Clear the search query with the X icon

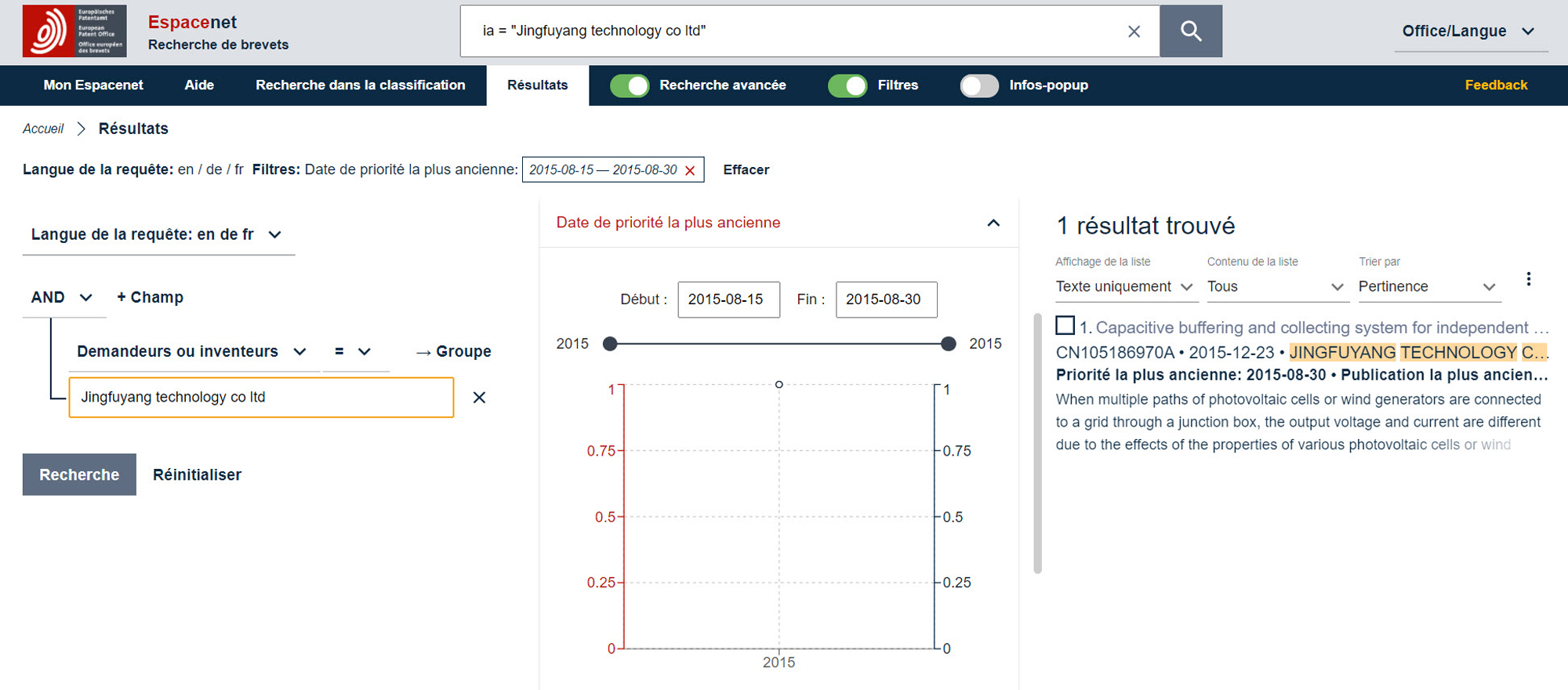pyautogui.click(x=1134, y=31)
